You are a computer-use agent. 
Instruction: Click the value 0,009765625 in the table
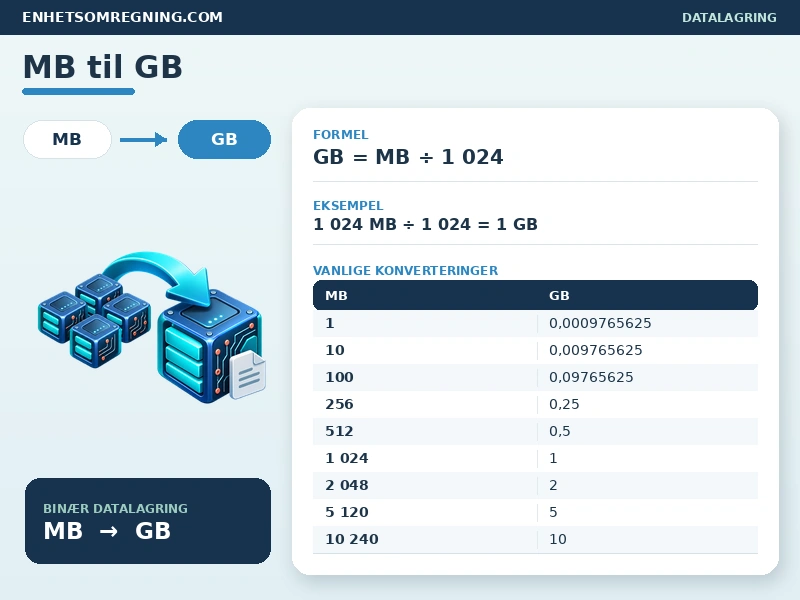pyautogui.click(x=595, y=350)
